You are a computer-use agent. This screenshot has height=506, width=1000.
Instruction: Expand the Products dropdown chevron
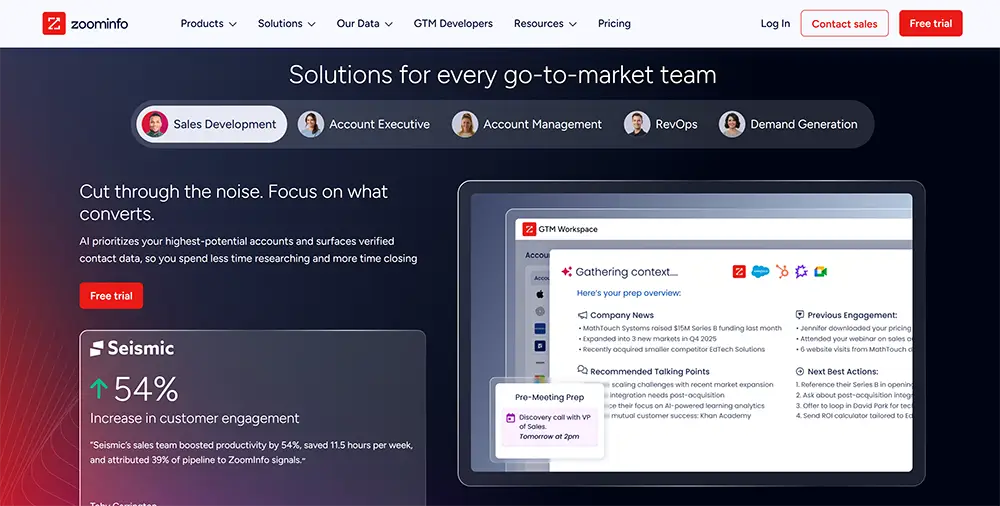click(233, 24)
